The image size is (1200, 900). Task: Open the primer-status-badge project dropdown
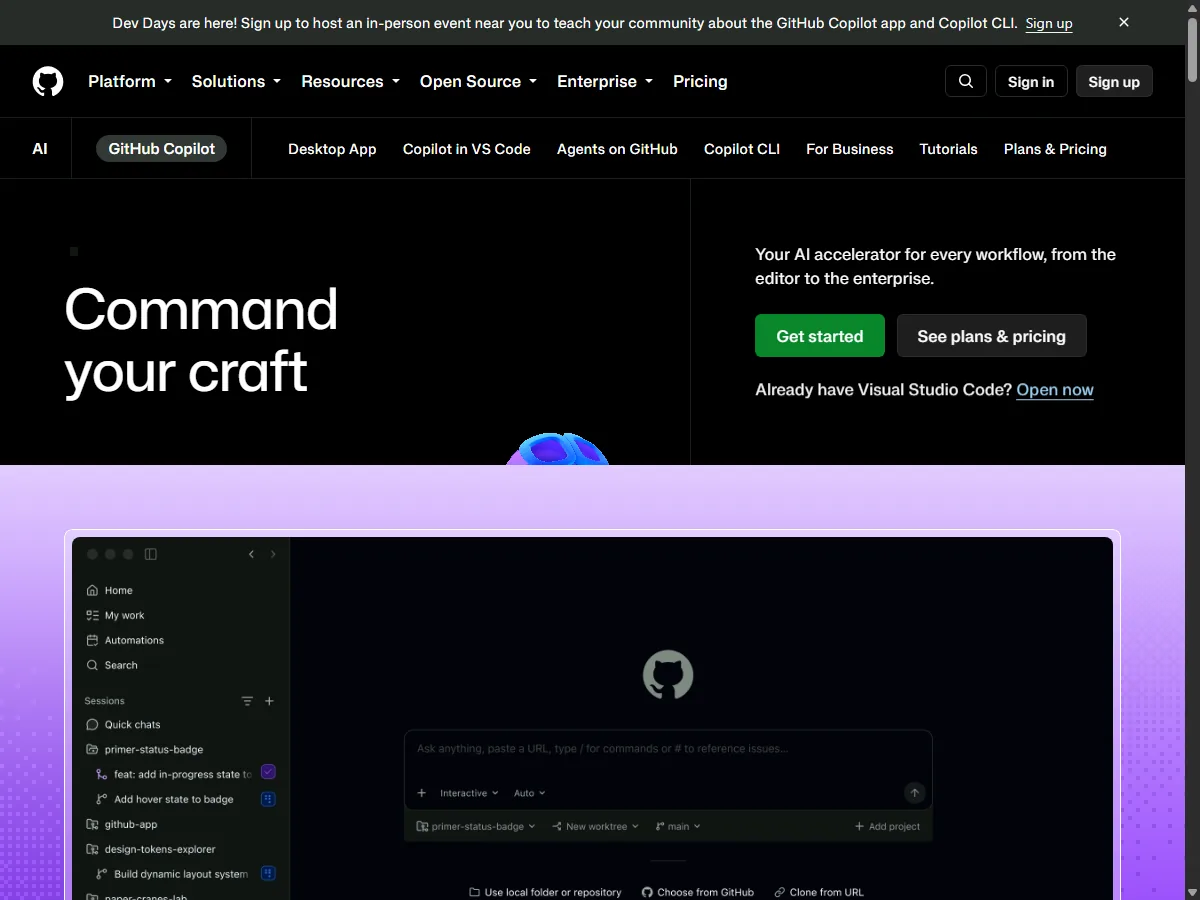click(476, 827)
